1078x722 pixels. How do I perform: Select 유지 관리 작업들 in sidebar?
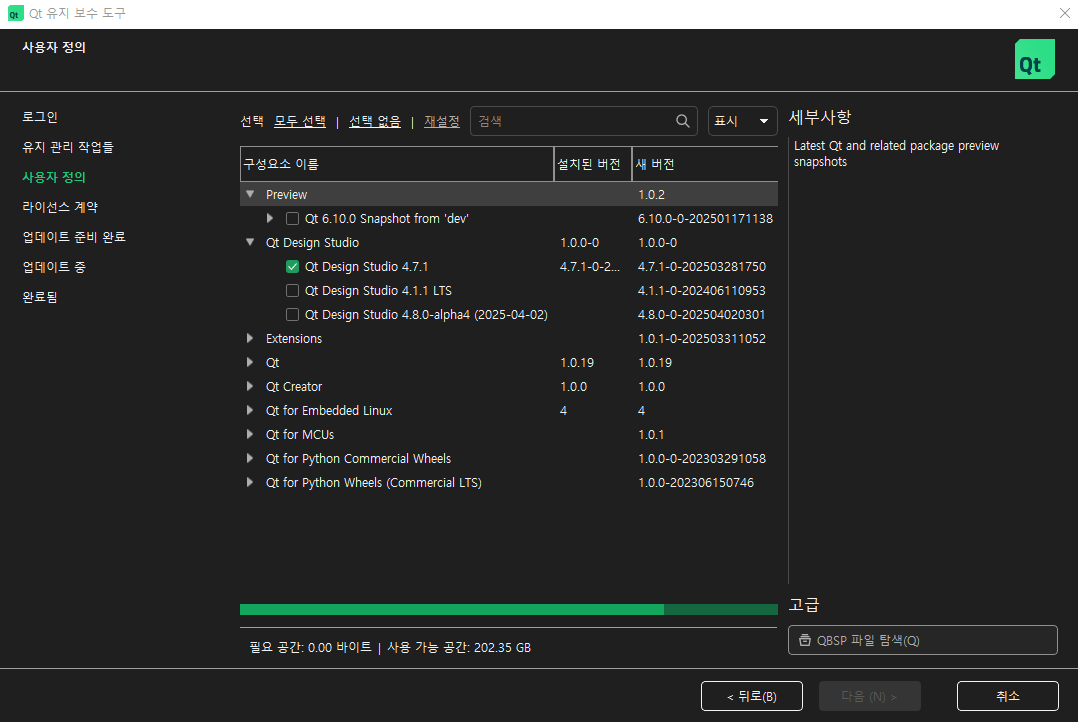pos(68,147)
